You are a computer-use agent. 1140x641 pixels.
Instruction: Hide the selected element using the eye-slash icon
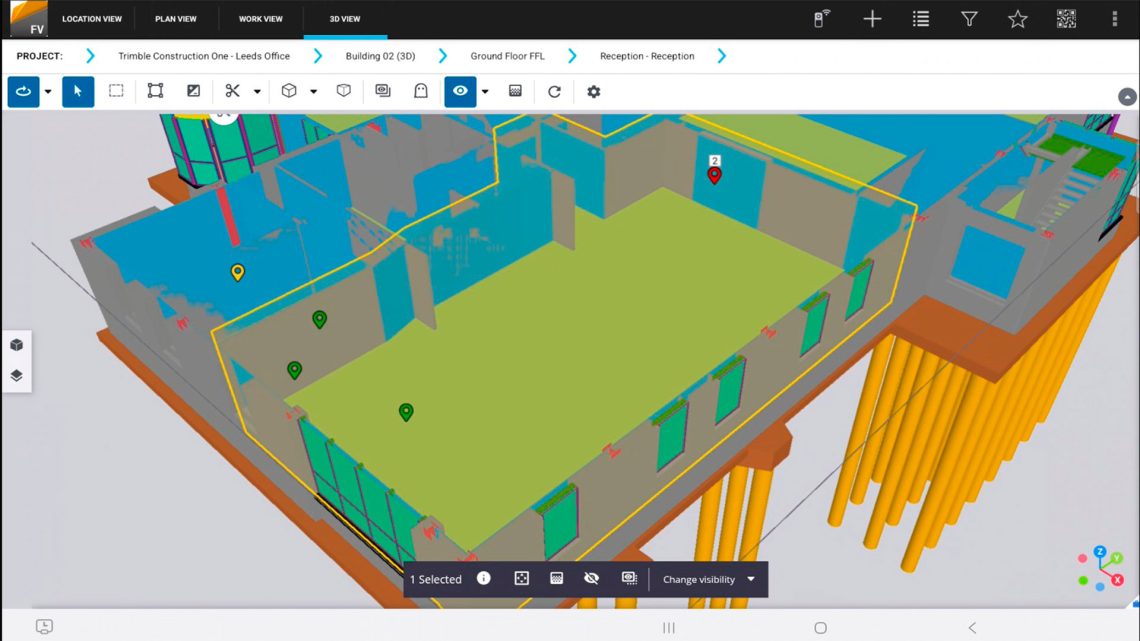(x=592, y=578)
